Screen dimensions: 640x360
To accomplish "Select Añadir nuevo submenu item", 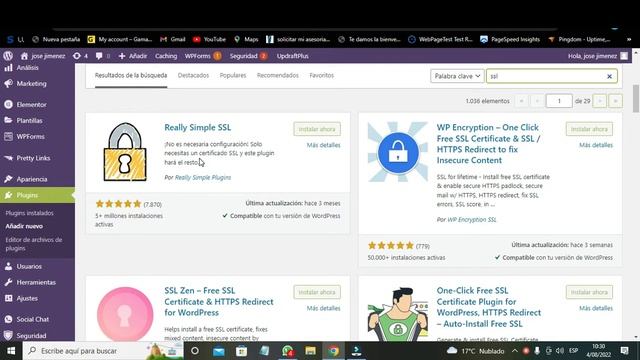I will coord(24,226).
